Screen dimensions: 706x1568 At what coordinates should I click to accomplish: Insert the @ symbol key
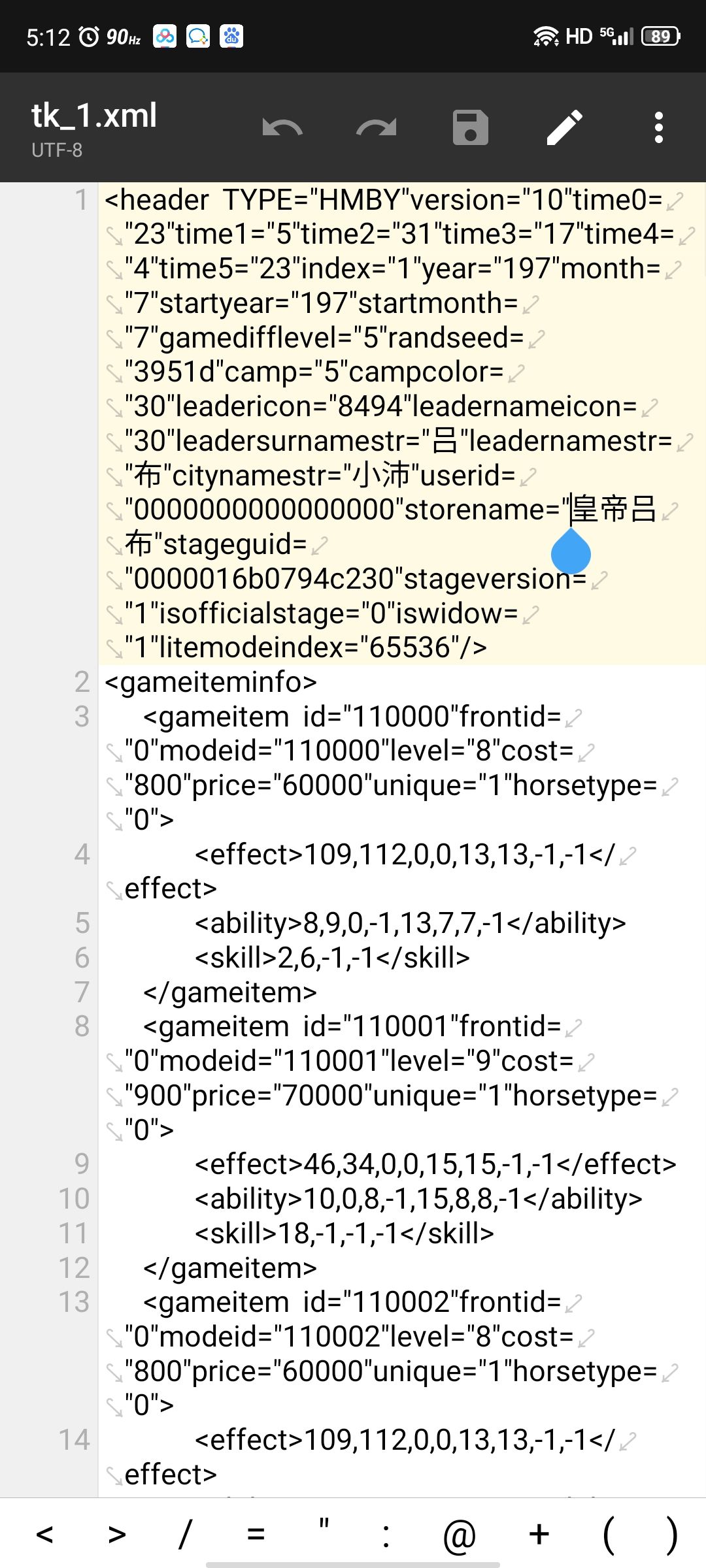click(459, 1533)
